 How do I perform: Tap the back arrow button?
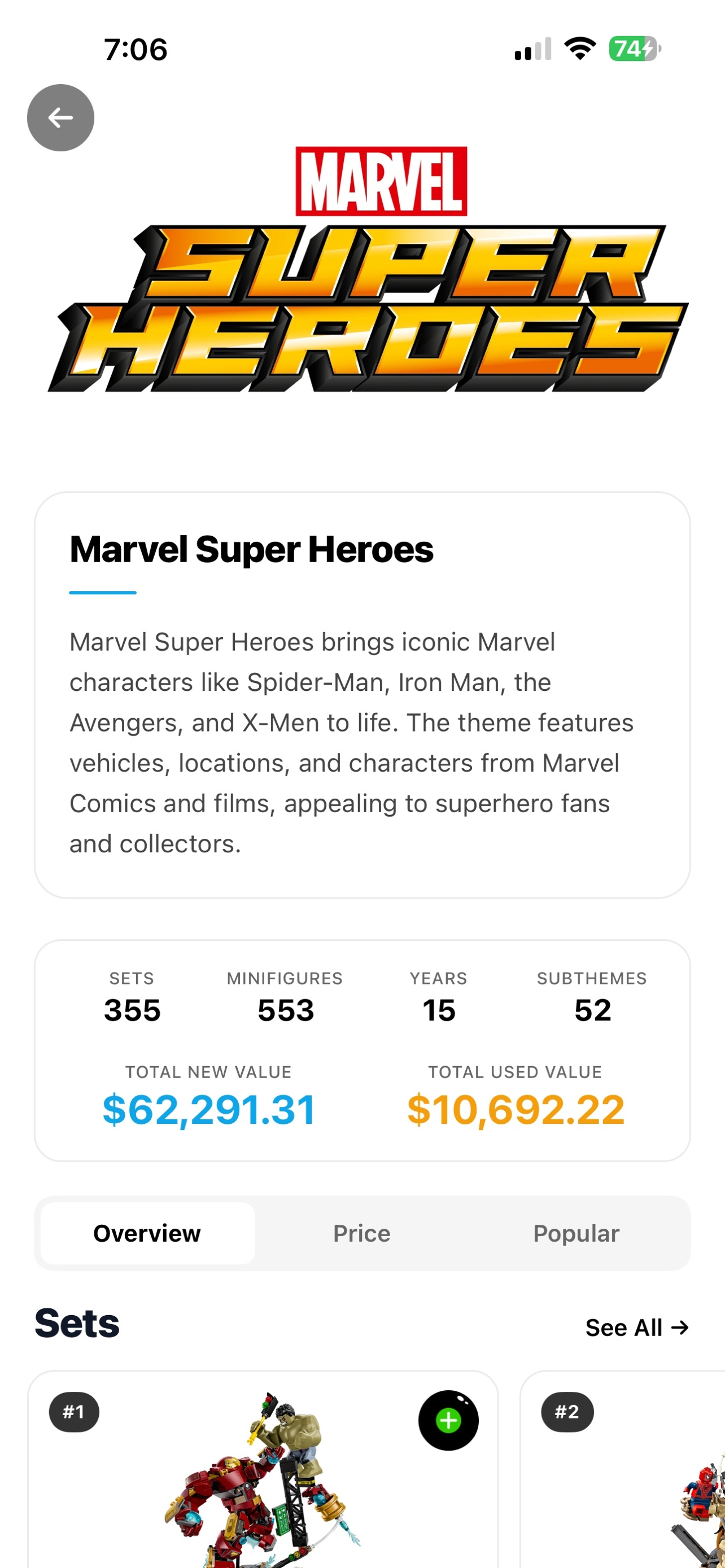tap(60, 117)
